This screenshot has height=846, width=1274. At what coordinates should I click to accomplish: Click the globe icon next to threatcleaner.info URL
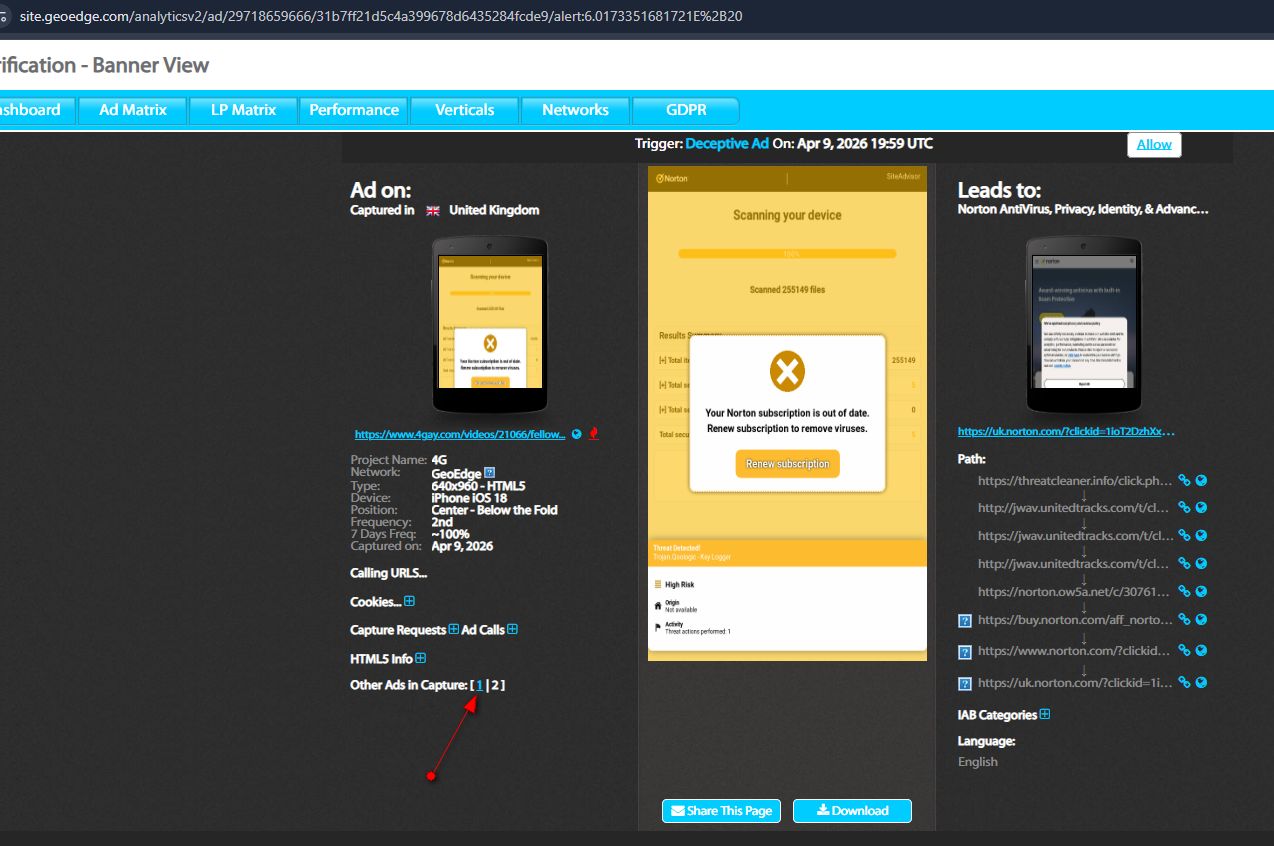pyautogui.click(x=1201, y=480)
